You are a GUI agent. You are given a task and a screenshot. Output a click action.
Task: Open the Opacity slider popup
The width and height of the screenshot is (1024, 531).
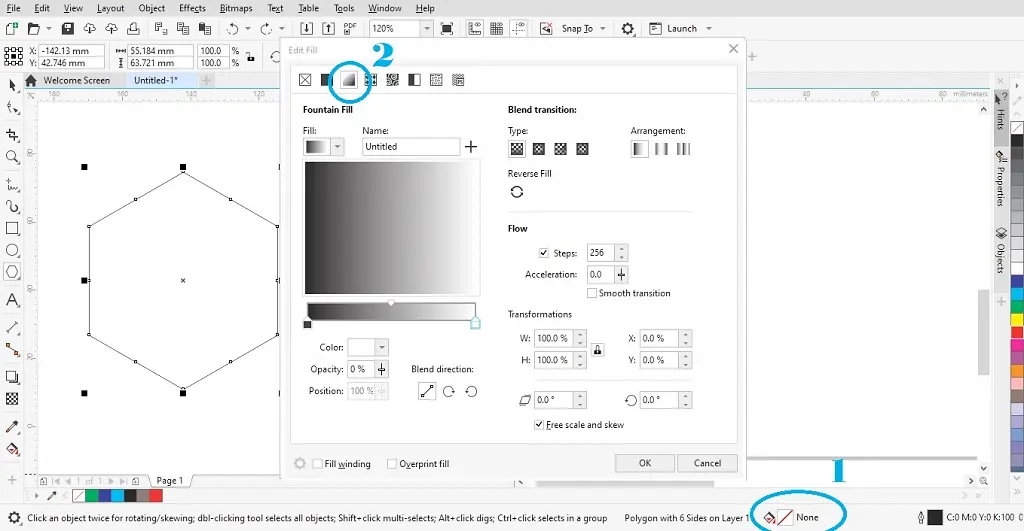381,369
